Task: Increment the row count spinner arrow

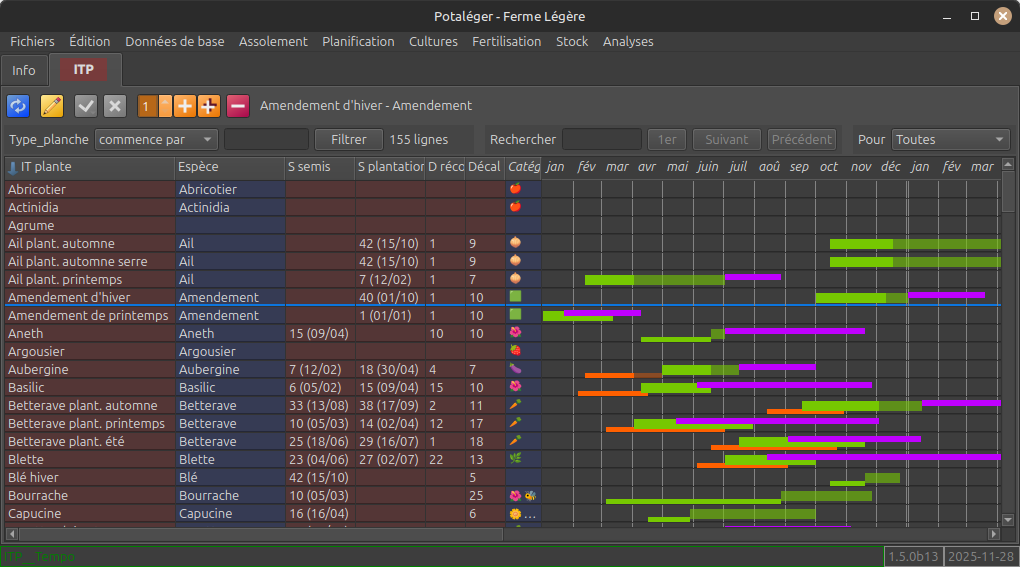Action: pyautogui.click(x=165, y=101)
